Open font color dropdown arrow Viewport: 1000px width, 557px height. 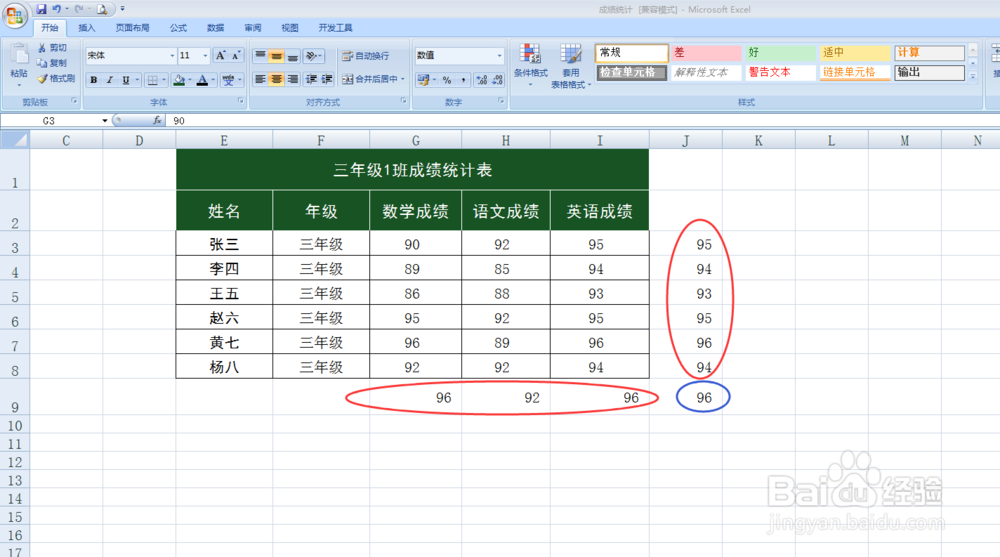pyautogui.click(x=212, y=80)
